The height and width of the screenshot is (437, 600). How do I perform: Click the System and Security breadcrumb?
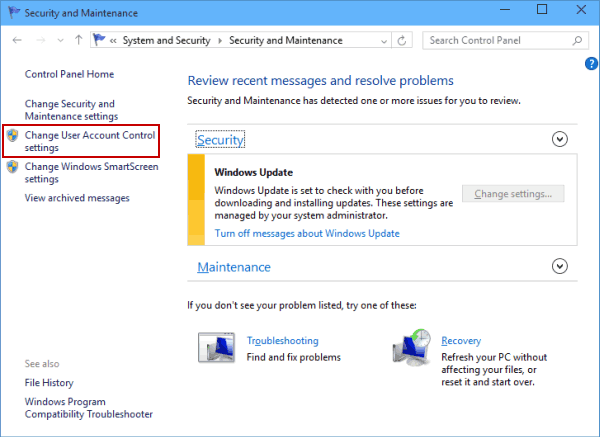pyautogui.click(x=166, y=40)
